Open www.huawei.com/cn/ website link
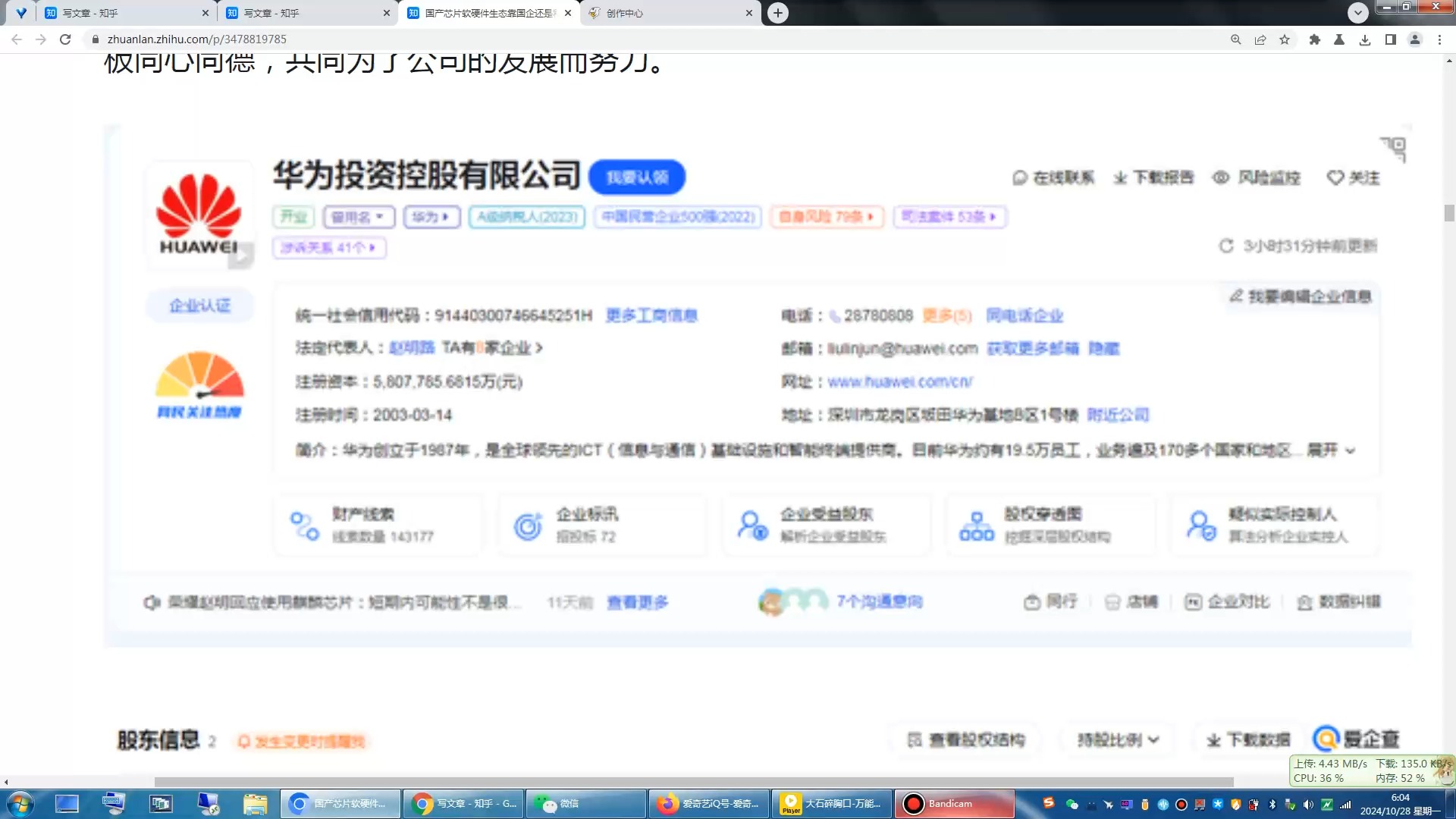This screenshot has width=1456, height=819. (899, 382)
